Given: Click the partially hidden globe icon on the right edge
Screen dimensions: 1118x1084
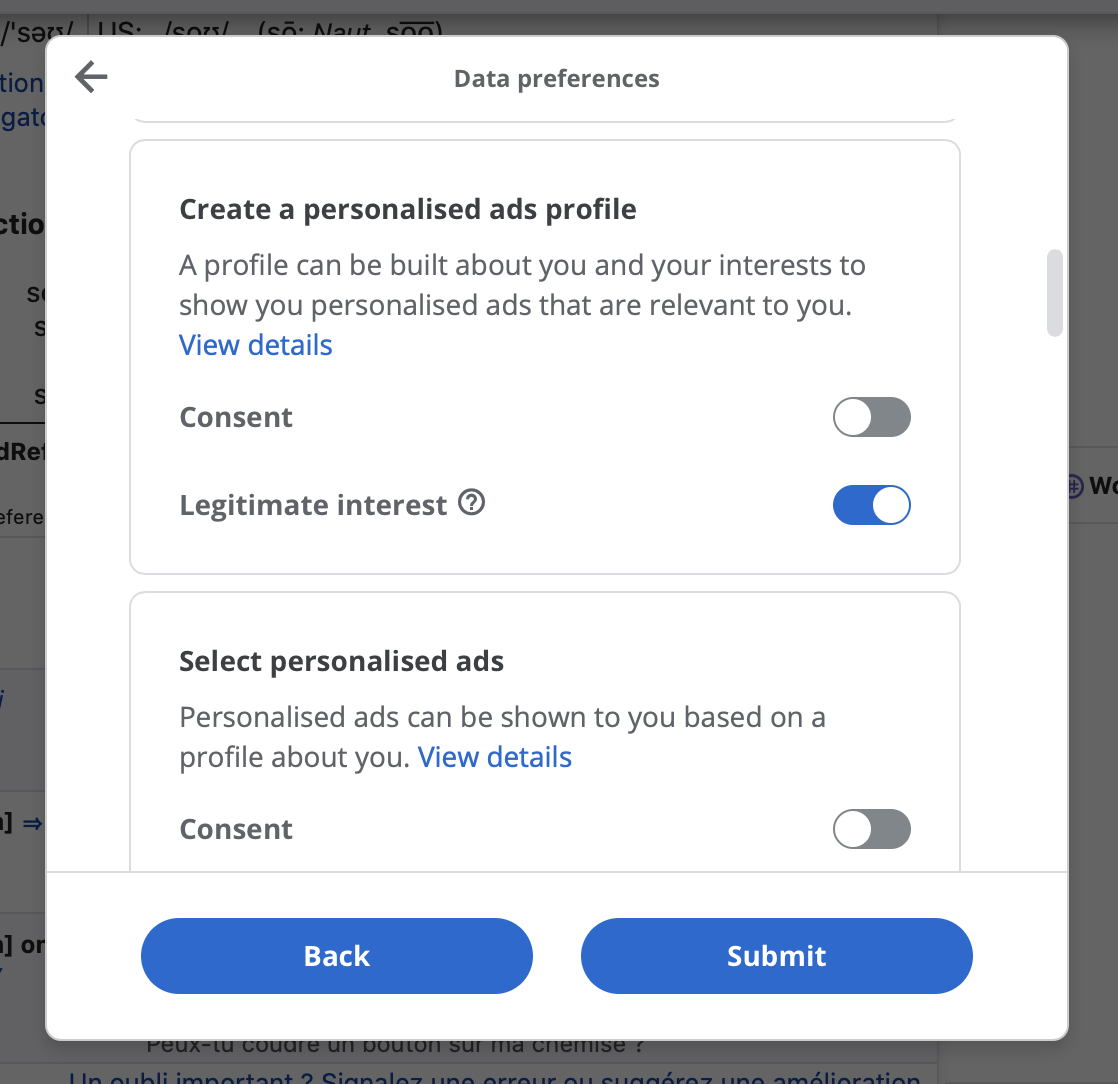Looking at the screenshot, I should pos(1074,486).
